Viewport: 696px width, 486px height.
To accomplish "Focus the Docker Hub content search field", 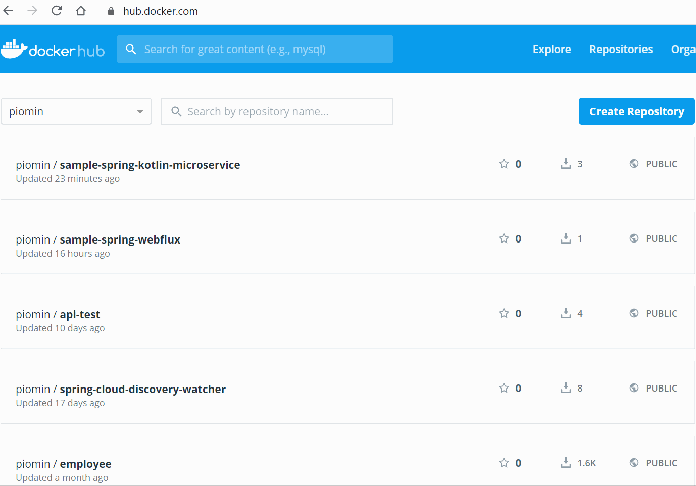I will [x=255, y=49].
